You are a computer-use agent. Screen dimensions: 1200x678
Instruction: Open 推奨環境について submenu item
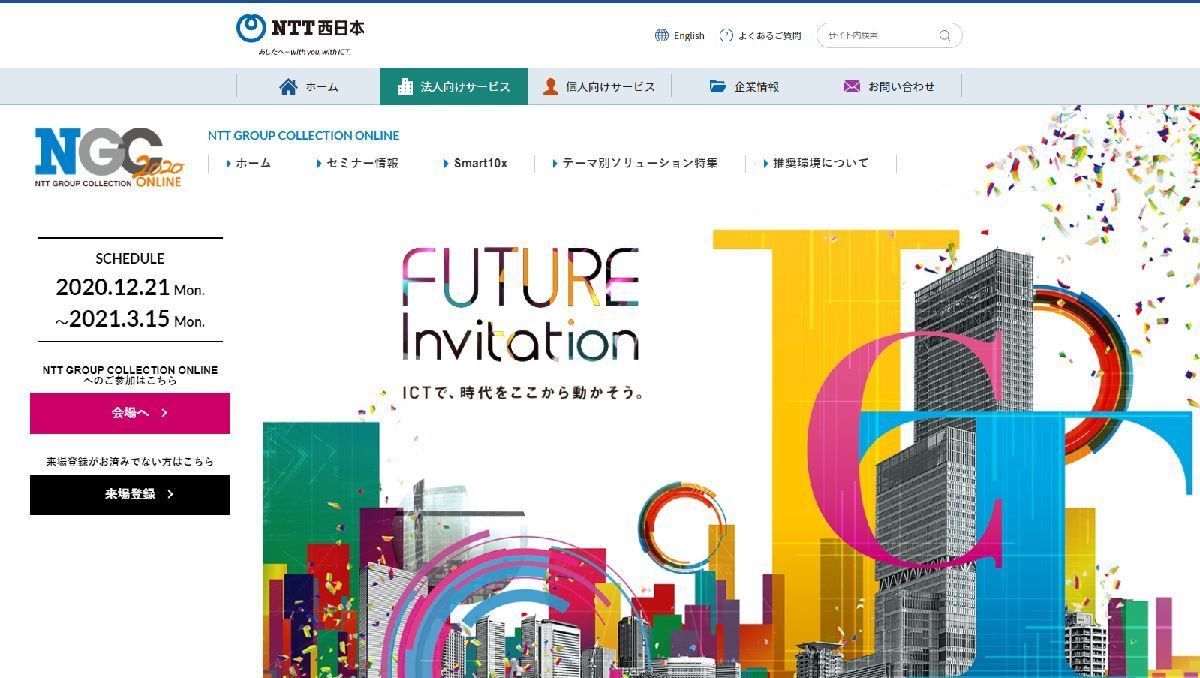(x=816, y=163)
